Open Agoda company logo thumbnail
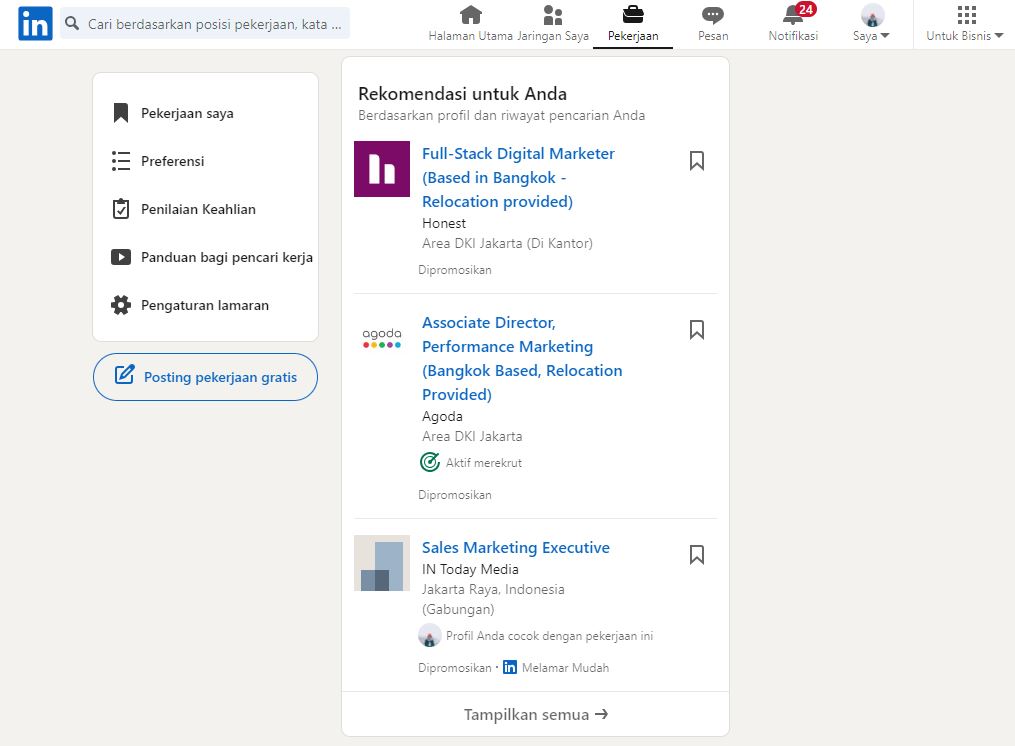This screenshot has height=746, width=1015. (x=382, y=338)
